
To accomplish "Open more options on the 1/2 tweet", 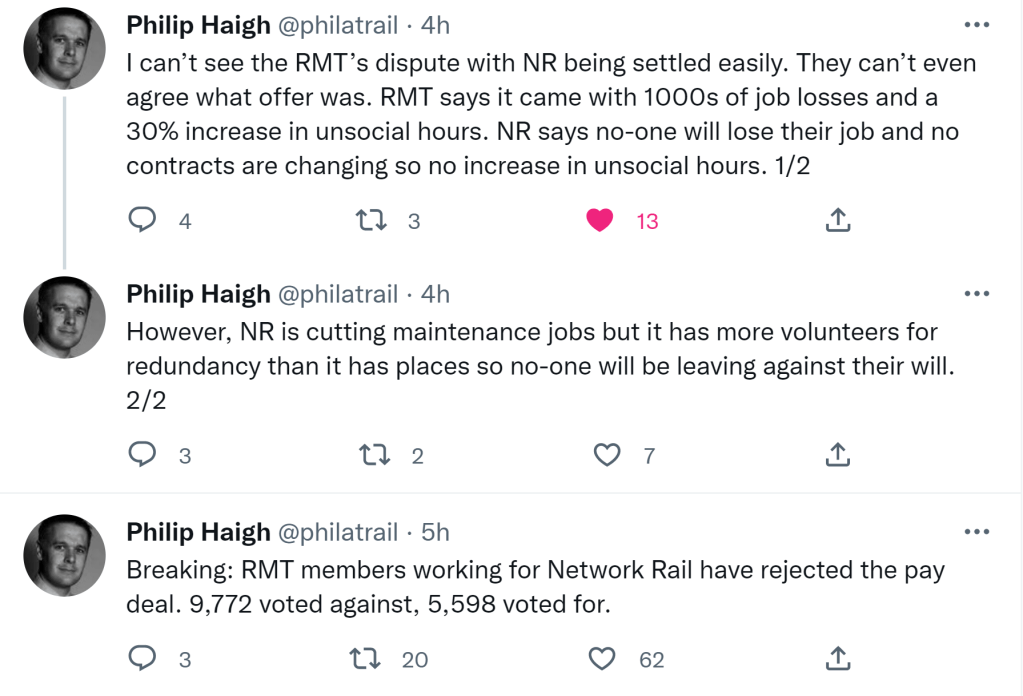I will (x=975, y=25).
